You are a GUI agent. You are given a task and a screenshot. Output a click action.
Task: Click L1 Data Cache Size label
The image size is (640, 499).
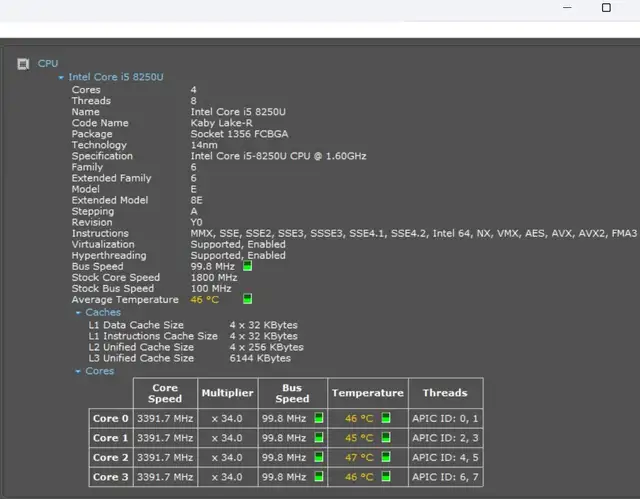point(136,325)
